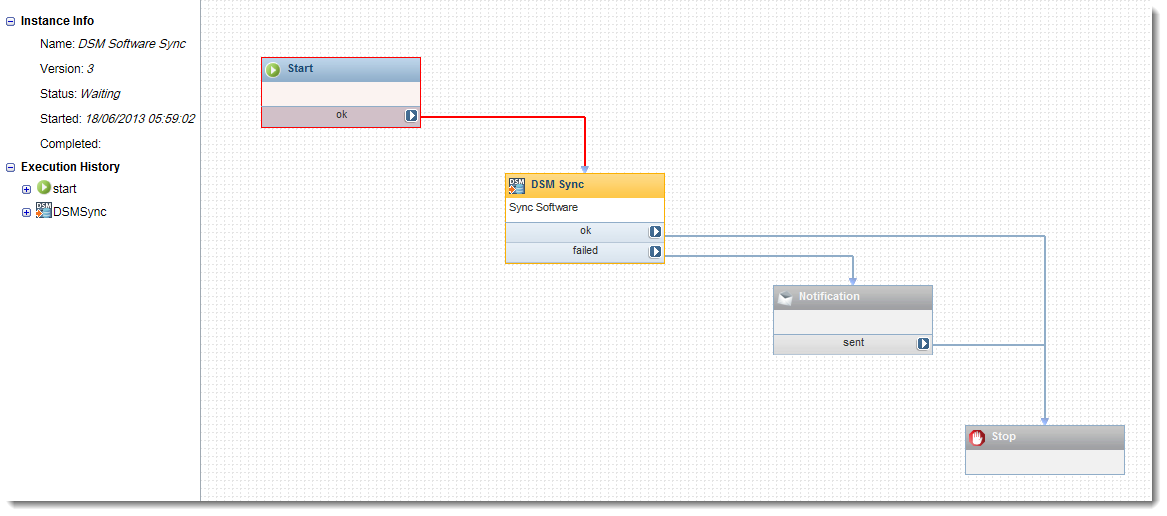Click the DSM Sync node icon
This screenshot has width=1167, height=516.
(x=517, y=185)
